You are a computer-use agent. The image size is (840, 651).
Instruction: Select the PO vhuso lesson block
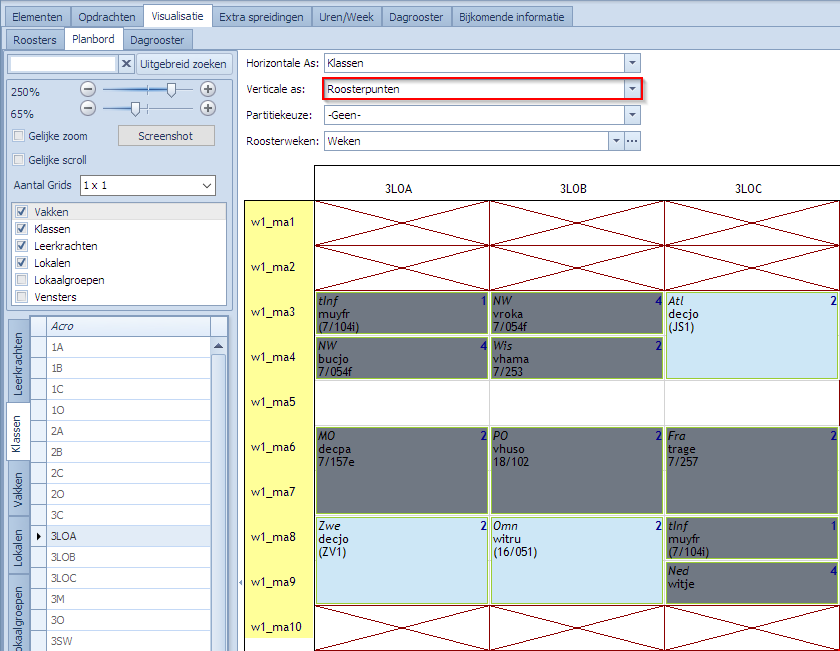(576, 470)
